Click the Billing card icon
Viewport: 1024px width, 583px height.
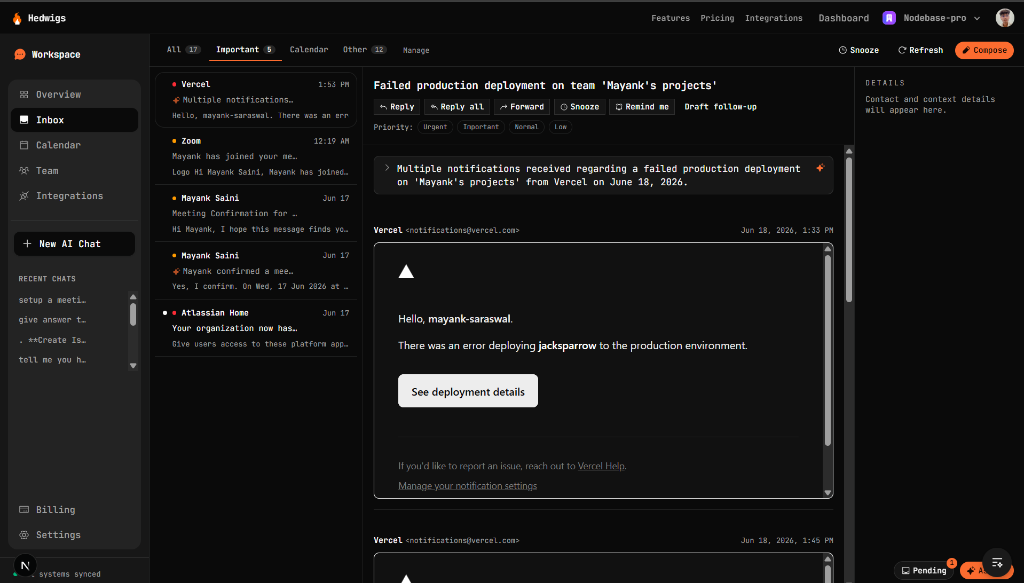(24, 510)
